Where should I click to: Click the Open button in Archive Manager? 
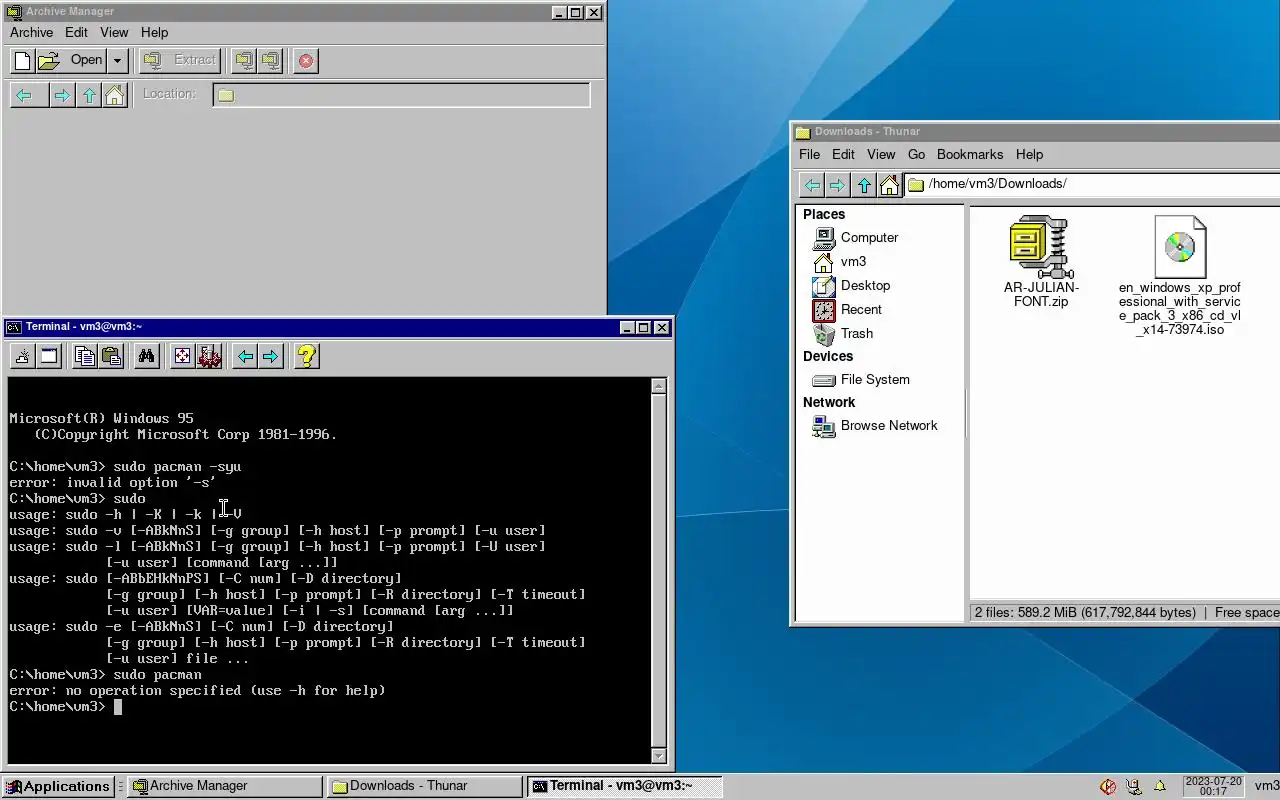(71, 60)
